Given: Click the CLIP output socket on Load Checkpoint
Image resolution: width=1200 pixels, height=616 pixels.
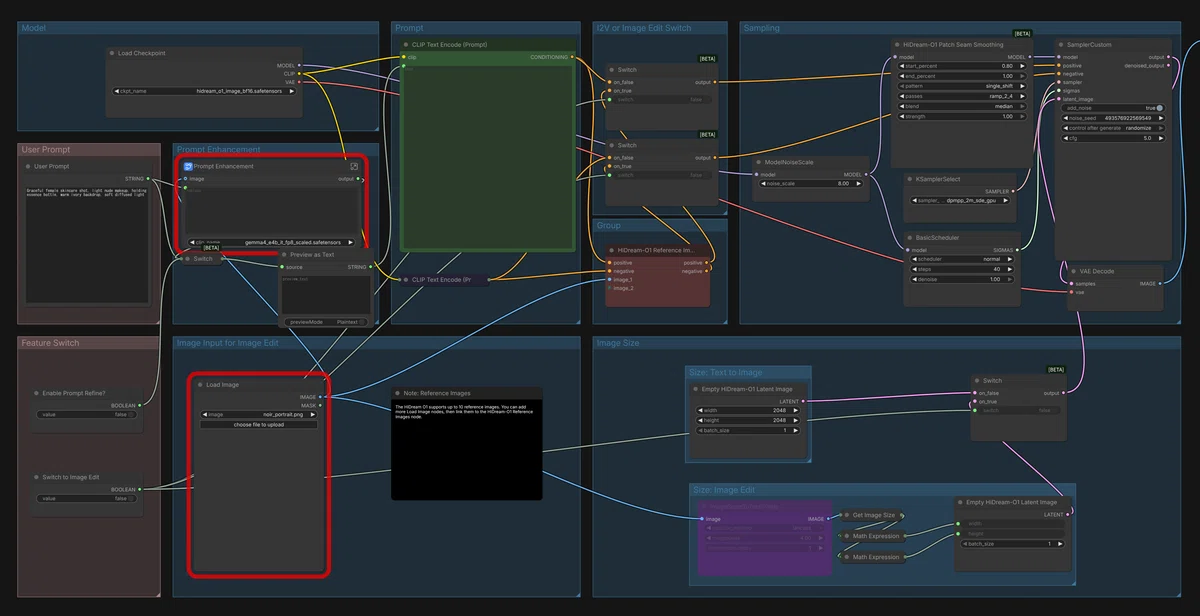Looking at the screenshot, I should click(x=300, y=73).
